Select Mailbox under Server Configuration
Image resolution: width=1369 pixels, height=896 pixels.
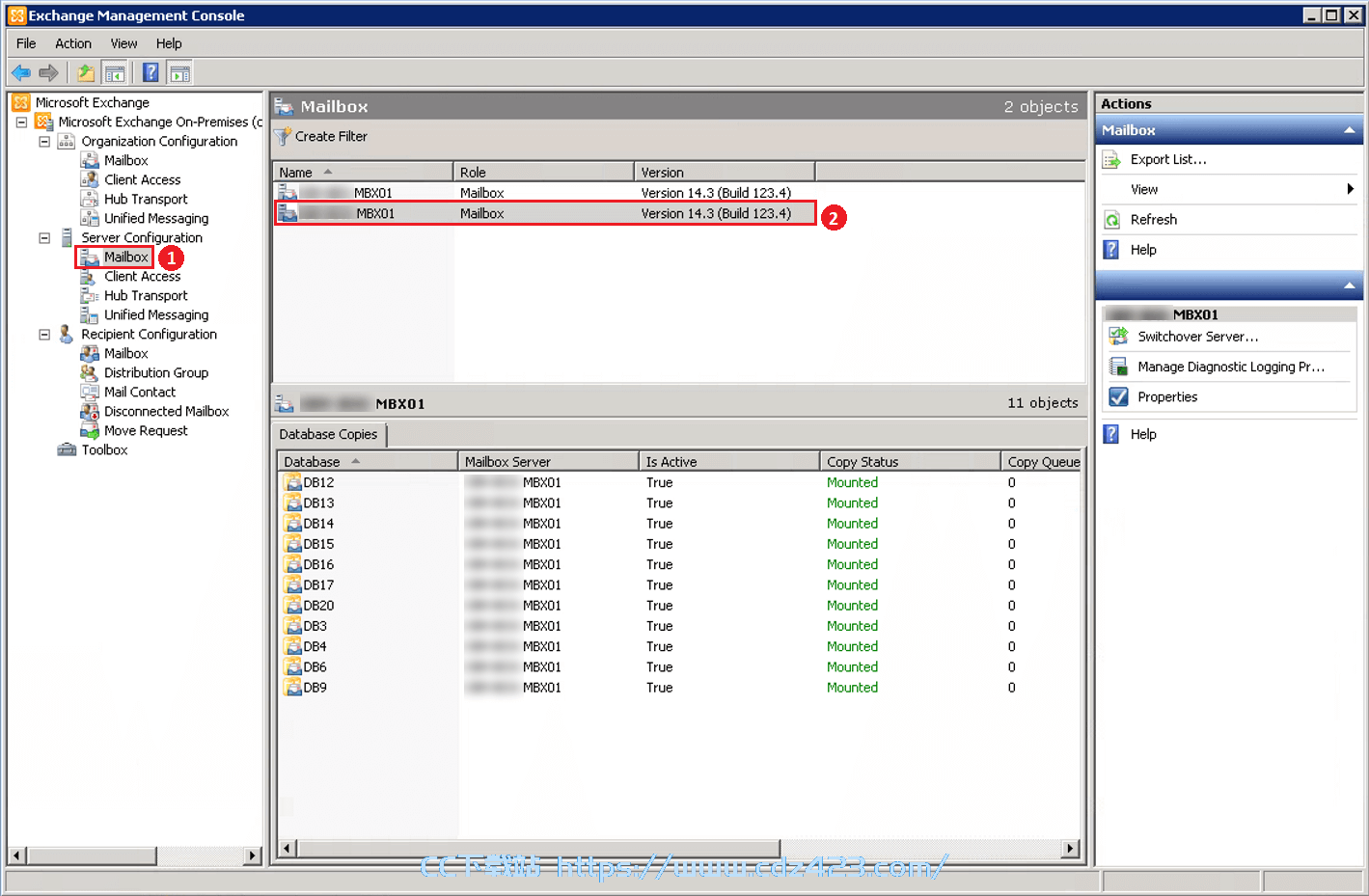pyautogui.click(x=125, y=257)
